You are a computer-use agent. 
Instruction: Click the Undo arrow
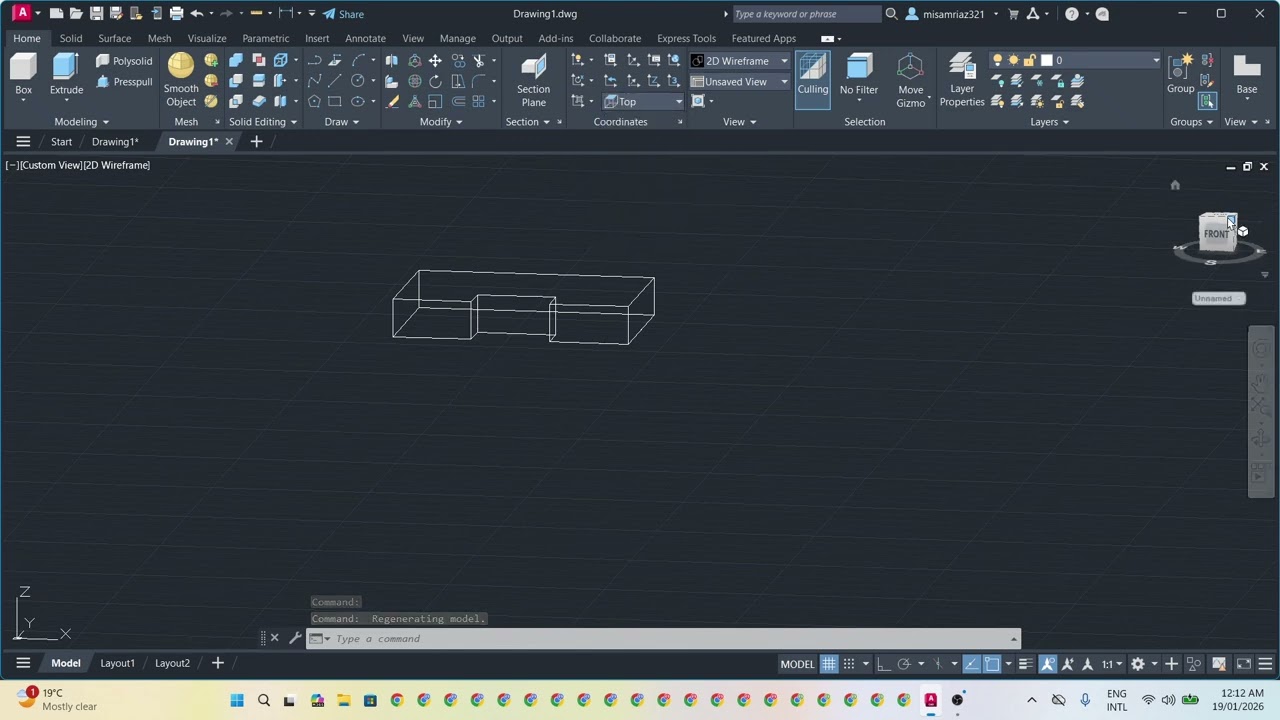point(197,14)
